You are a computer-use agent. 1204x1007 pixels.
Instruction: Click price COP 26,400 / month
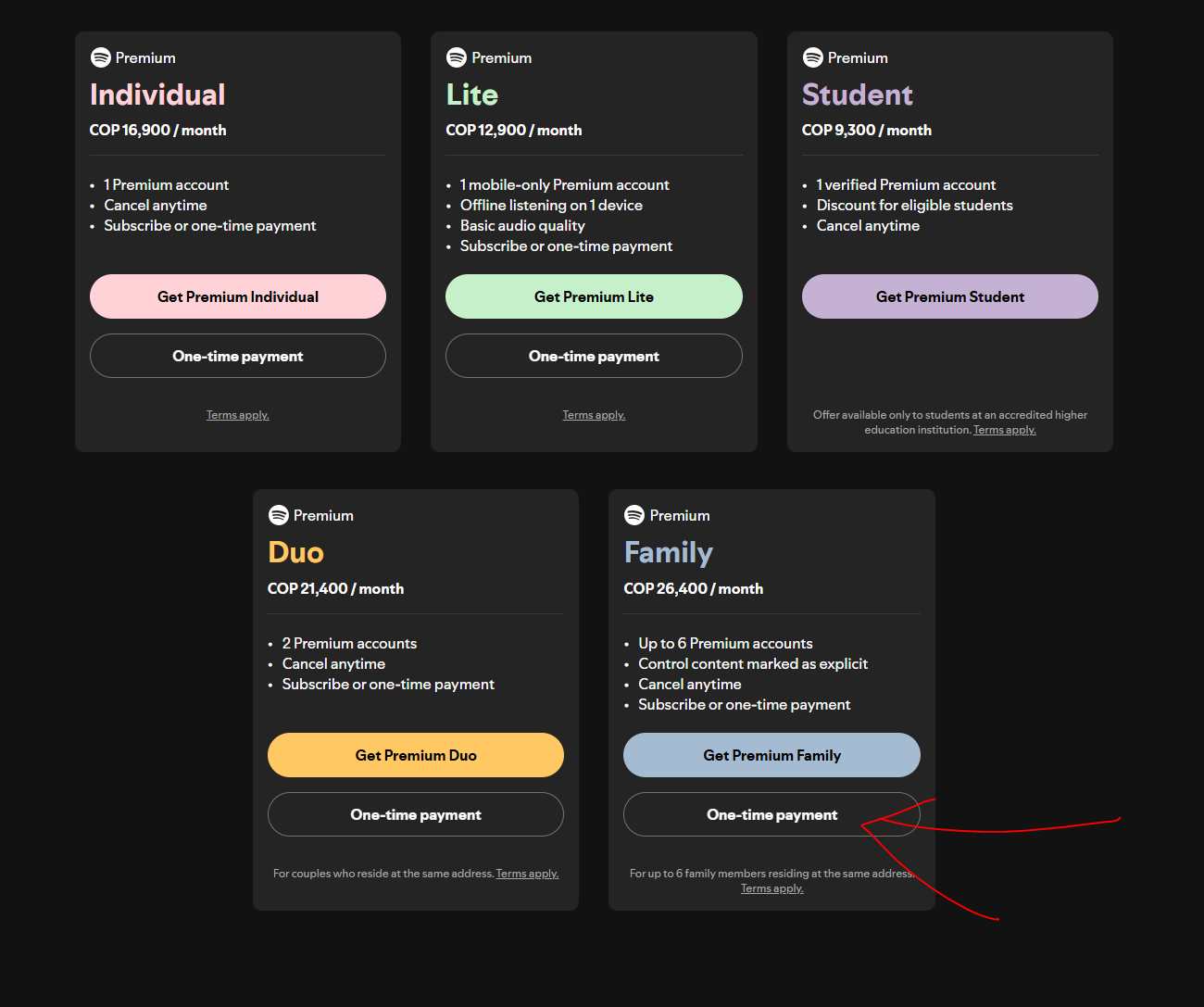pos(694,589)
